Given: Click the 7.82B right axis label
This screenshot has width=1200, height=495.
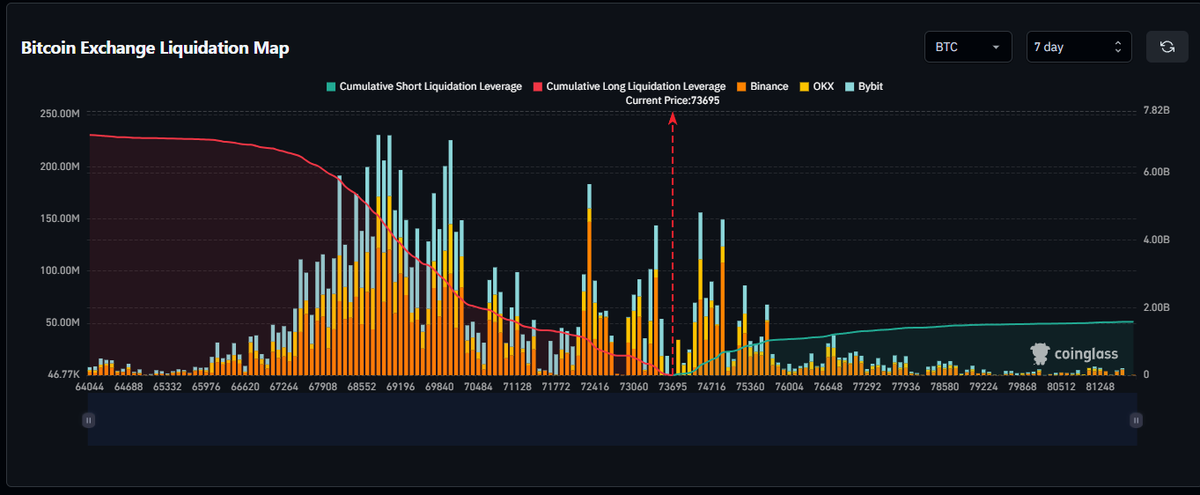Looking at the screenshot, I should coord(1156,110).
